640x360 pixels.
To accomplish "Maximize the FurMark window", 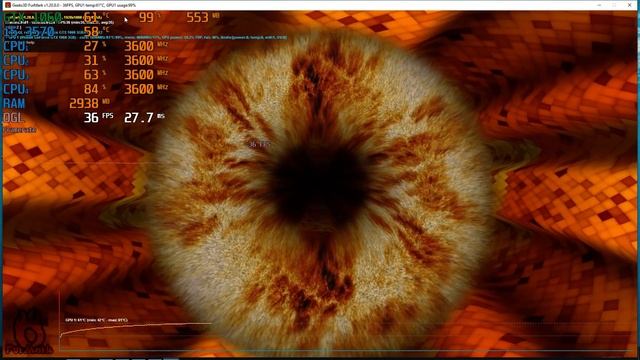I will pos(614,5).
